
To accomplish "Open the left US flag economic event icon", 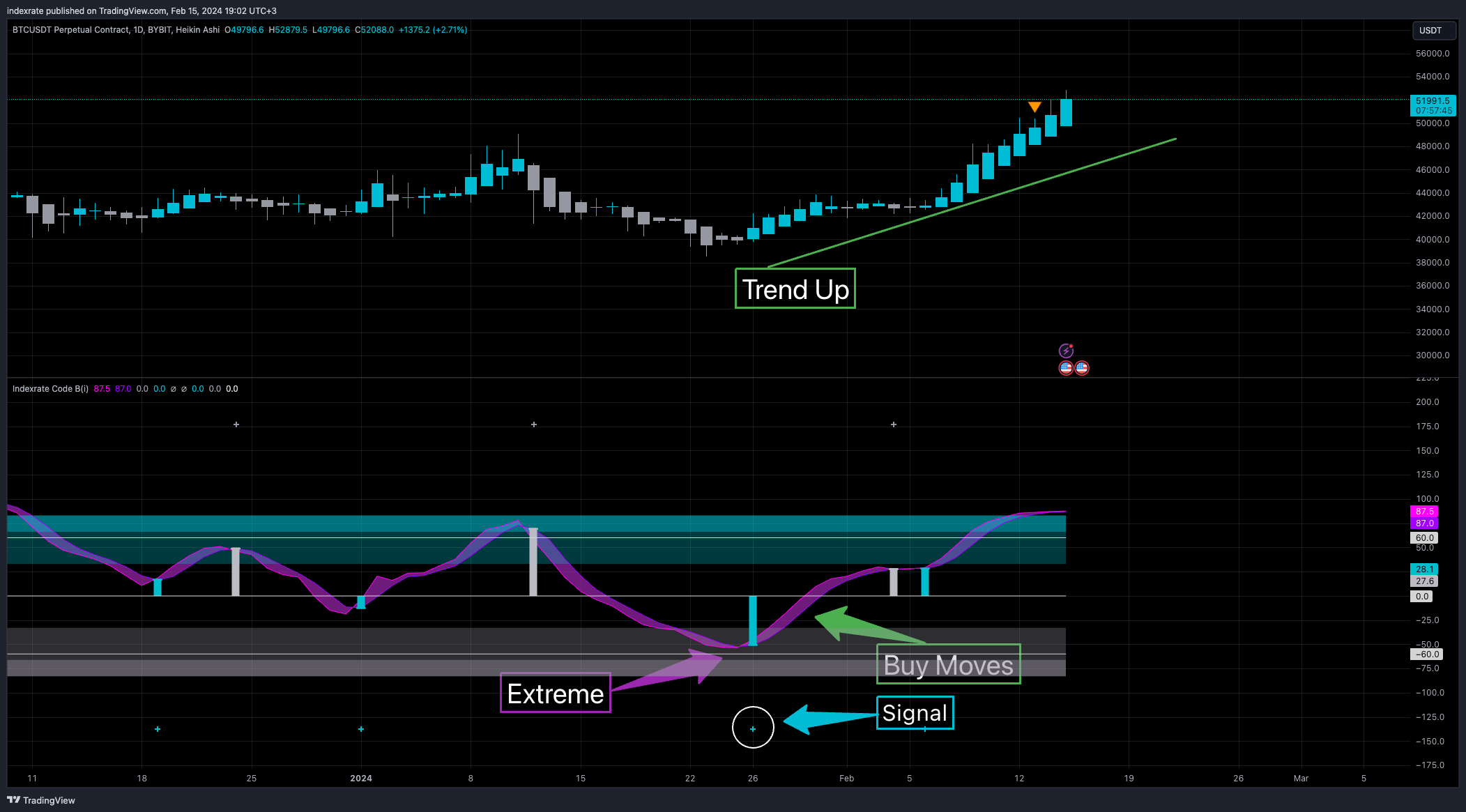I will click(1066, 368).
